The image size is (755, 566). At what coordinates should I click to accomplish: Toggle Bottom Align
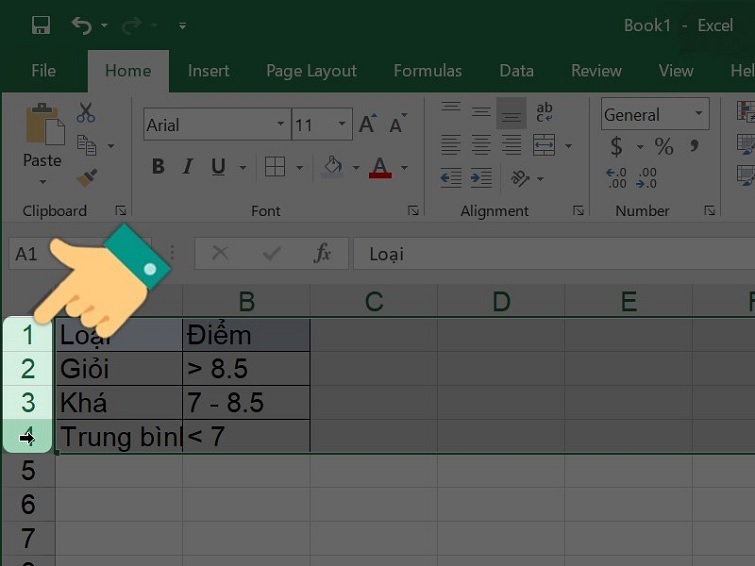click(511, 113)
